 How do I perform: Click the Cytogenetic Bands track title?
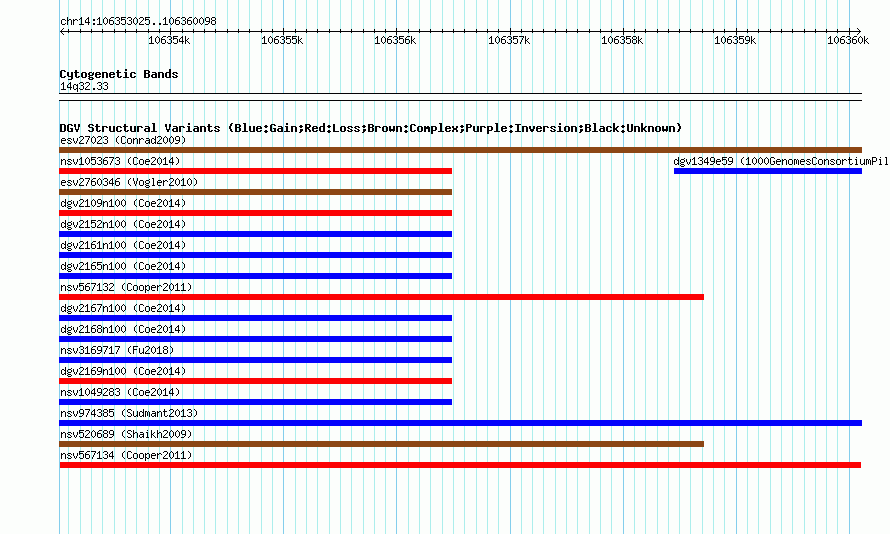click(x=119, y=74)
